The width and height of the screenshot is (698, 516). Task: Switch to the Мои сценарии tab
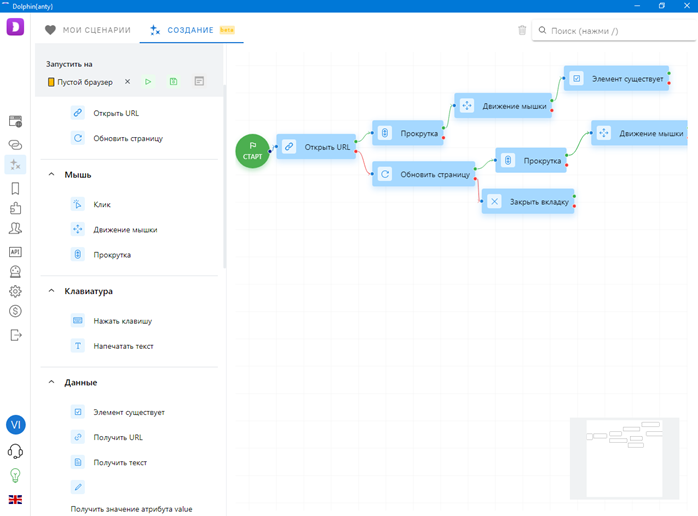(88, 30)
